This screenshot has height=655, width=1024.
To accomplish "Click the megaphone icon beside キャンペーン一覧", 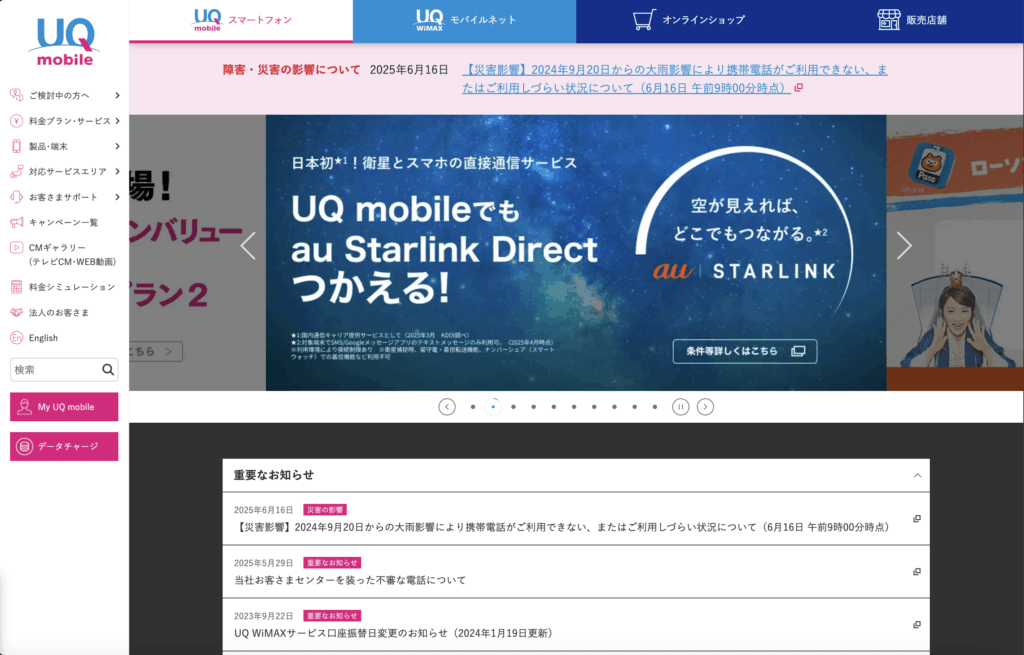I will (16, 223).
